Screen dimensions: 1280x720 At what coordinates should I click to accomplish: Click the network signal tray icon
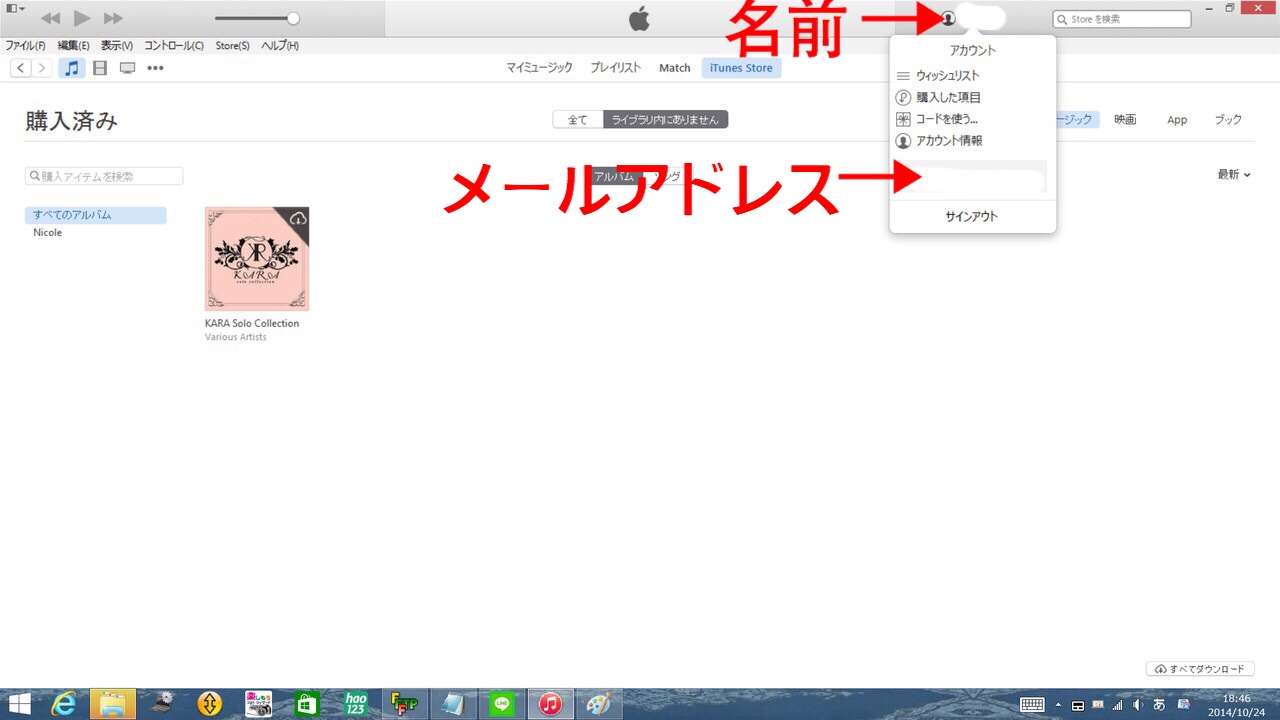pyautogui.click(x=1117, y=704)
